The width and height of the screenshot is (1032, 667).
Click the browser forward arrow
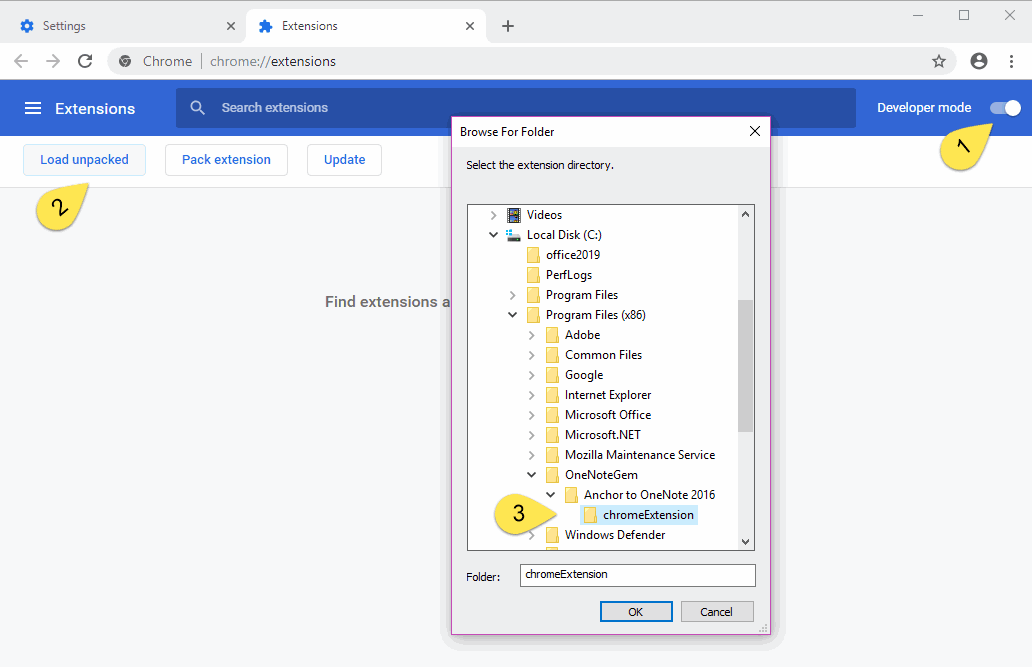pos(53,61)
